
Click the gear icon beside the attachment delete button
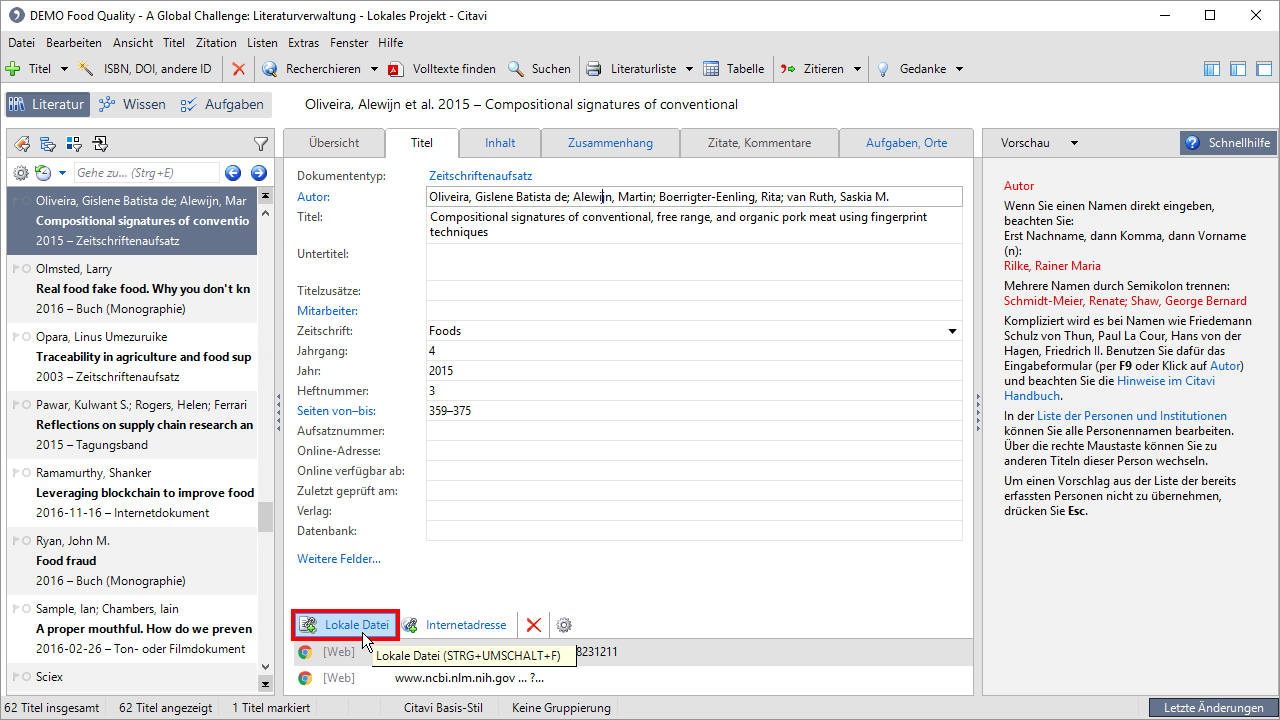pyautogui.click(x=564, y=625)
